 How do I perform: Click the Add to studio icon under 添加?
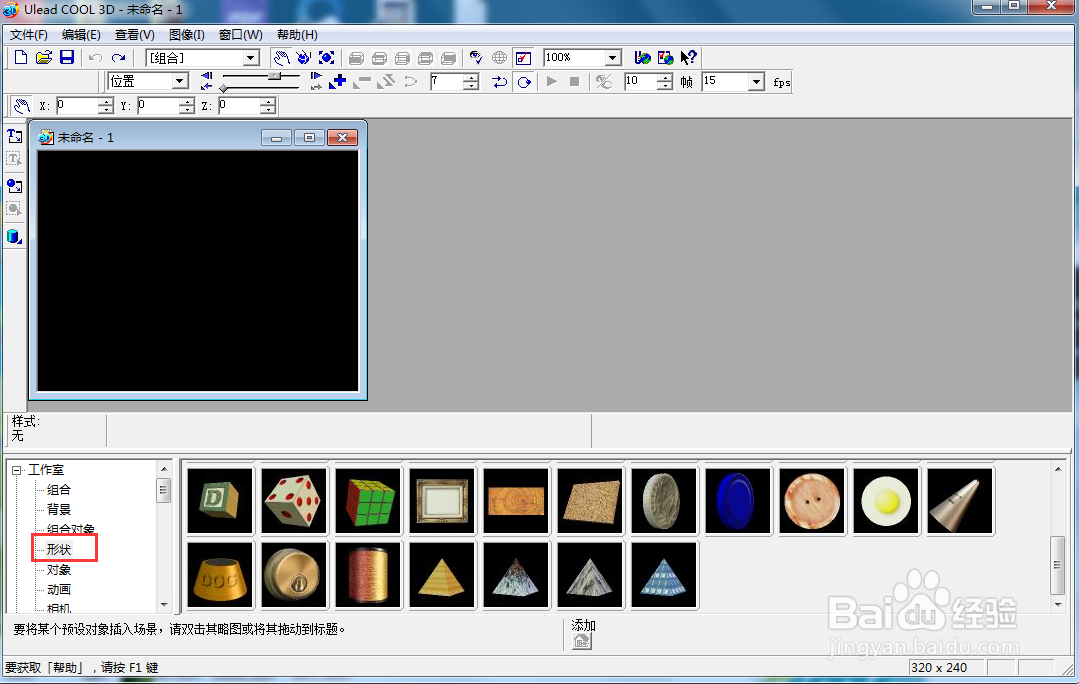tap(582, 641)
